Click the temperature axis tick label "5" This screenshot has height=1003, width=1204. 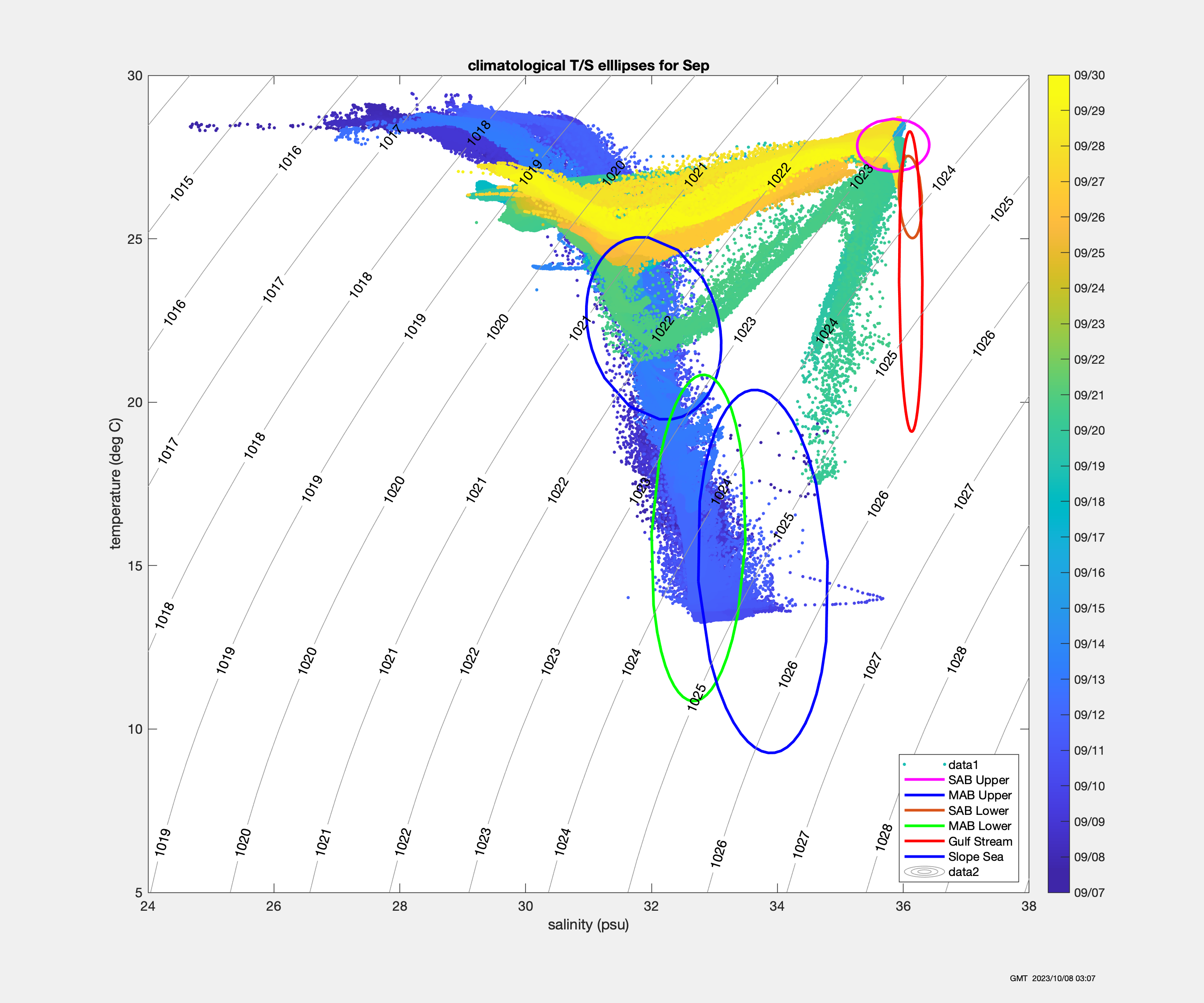139,892
